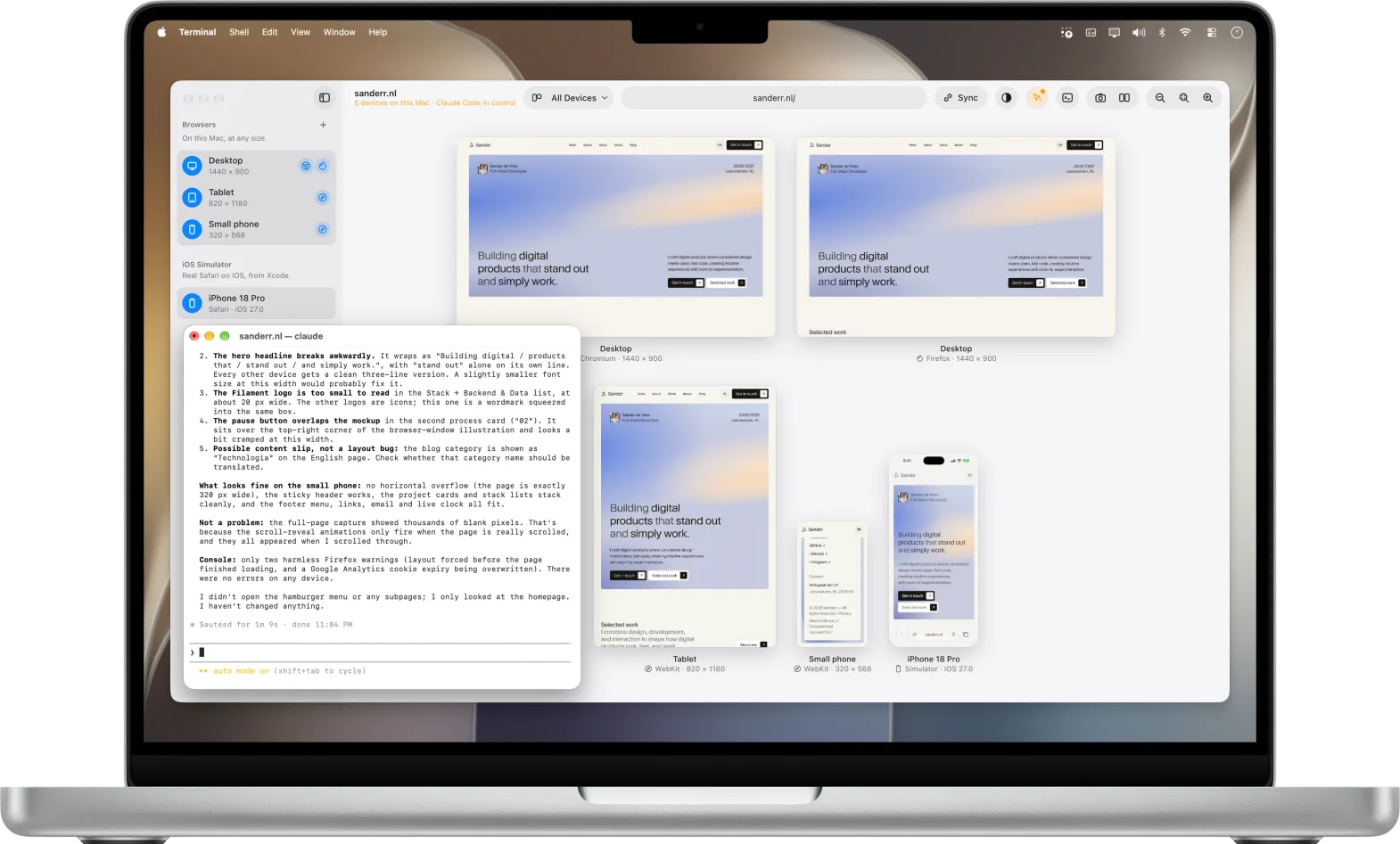1400x844 pixels.
Task: Zoom out with the minus magnifier
Action: click(x=1160, y=98)
